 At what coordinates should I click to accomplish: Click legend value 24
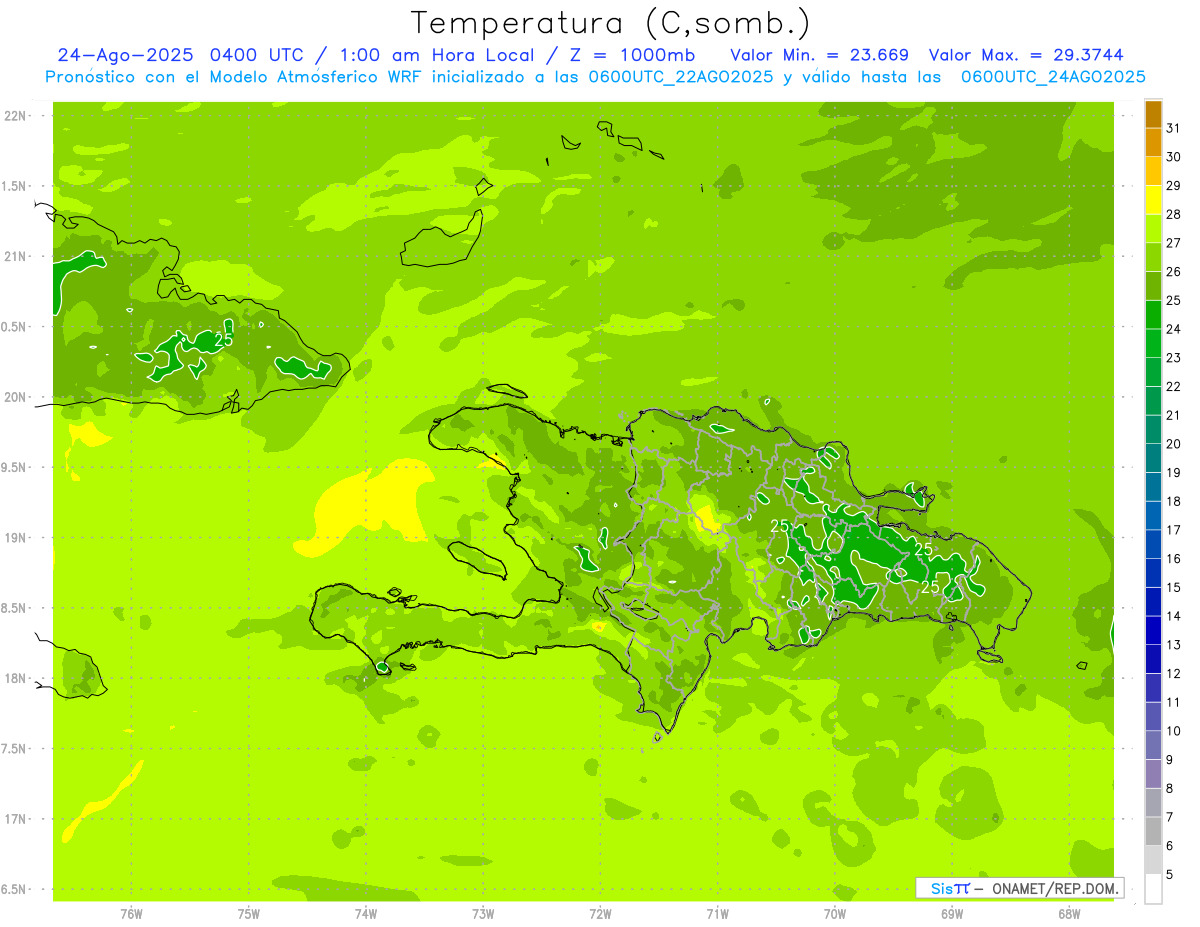pos(1173,329)
